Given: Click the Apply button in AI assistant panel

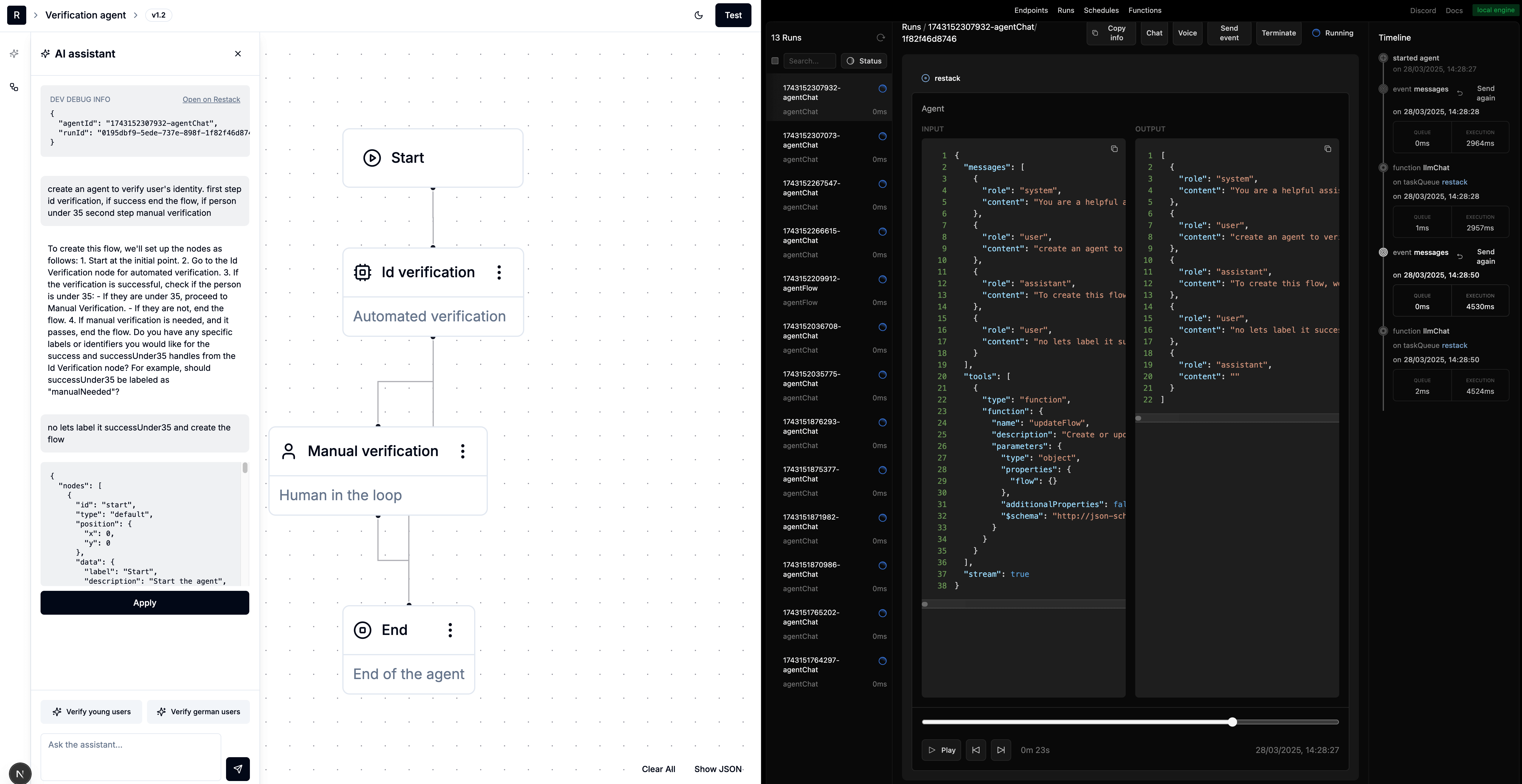Looking at the screenshot, I should [144, 603].
